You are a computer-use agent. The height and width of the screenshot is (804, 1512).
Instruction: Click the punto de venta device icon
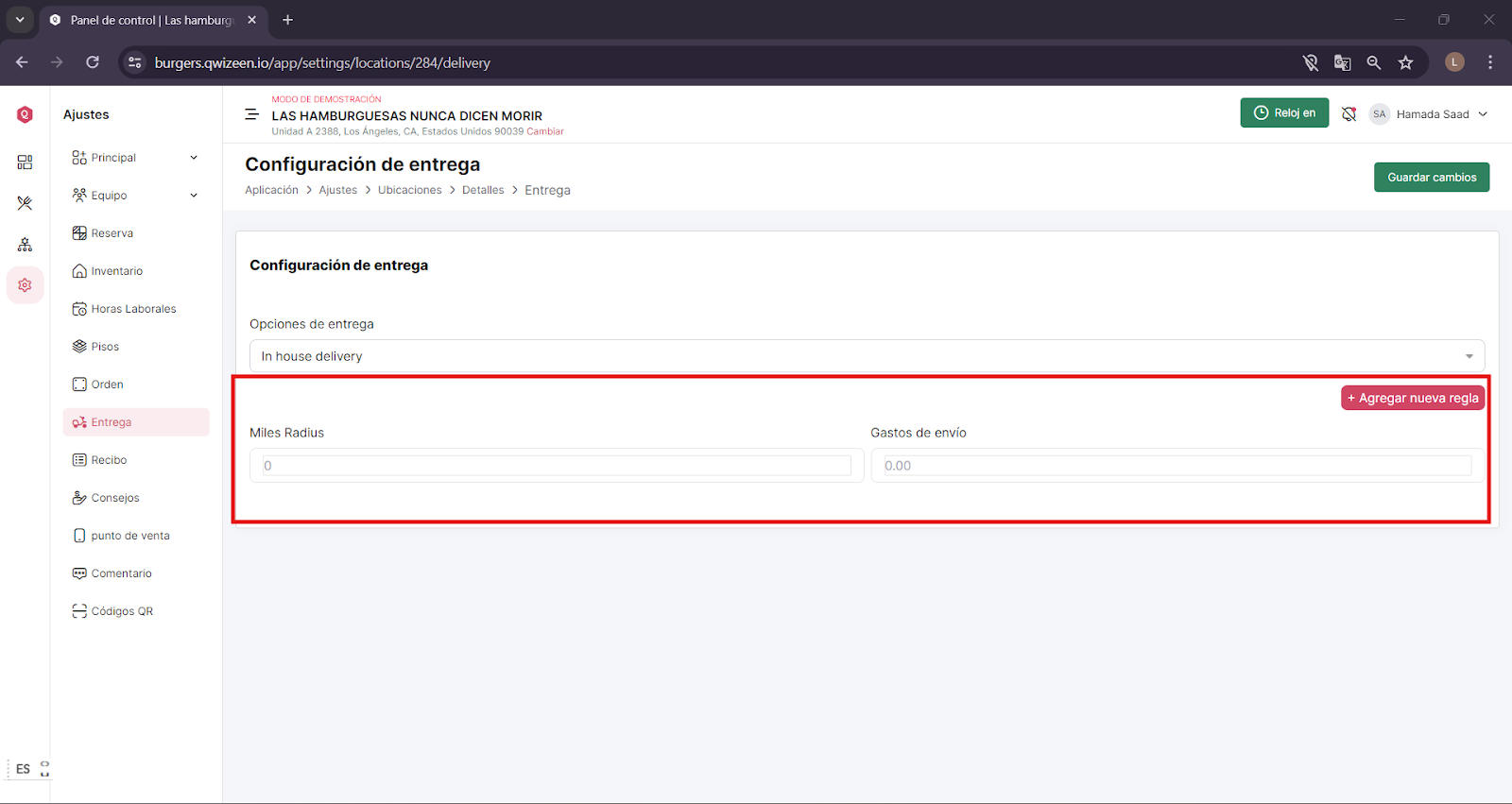[x=79, y=536]
